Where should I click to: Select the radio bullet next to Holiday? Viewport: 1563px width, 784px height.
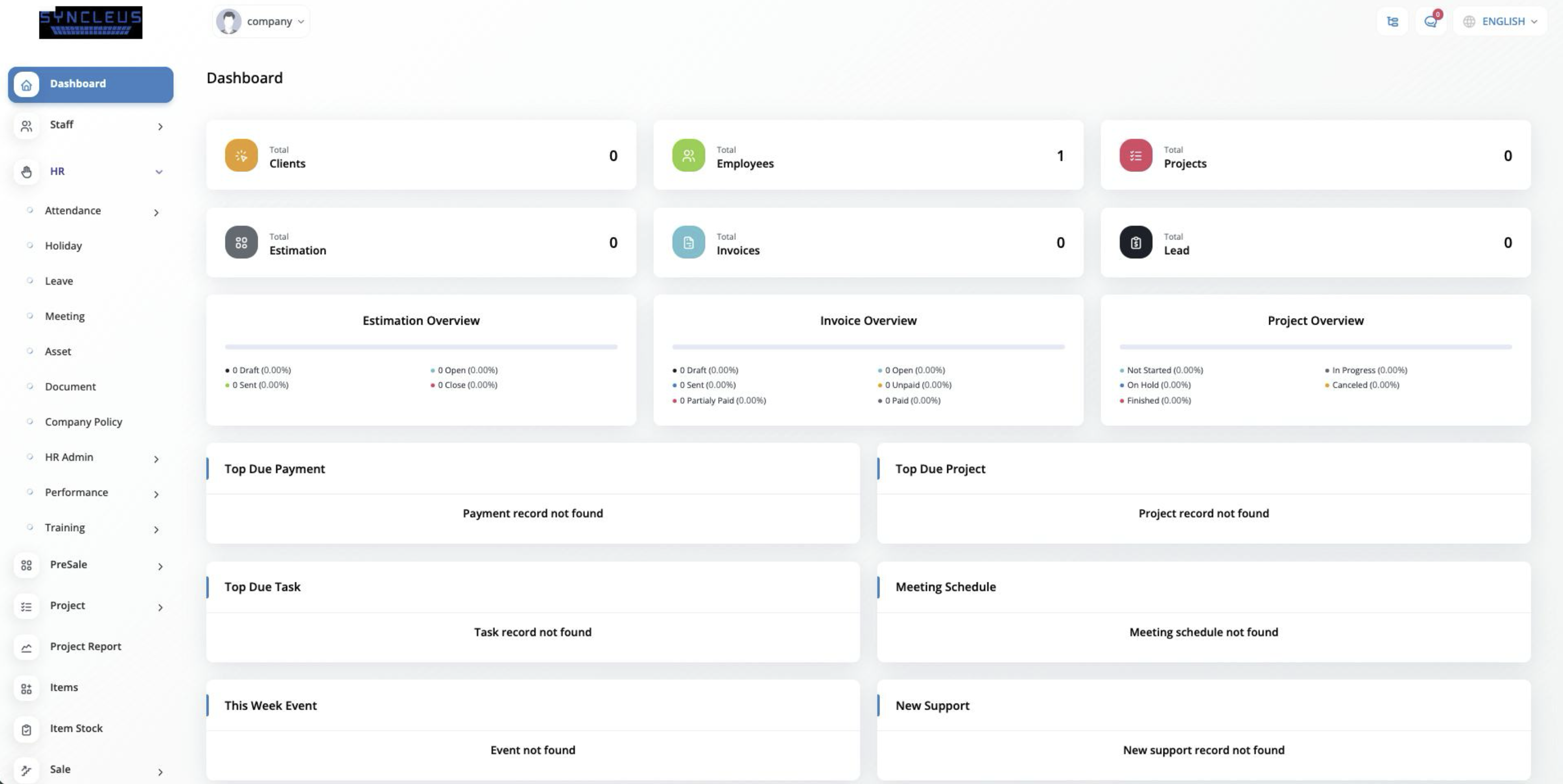30,245
